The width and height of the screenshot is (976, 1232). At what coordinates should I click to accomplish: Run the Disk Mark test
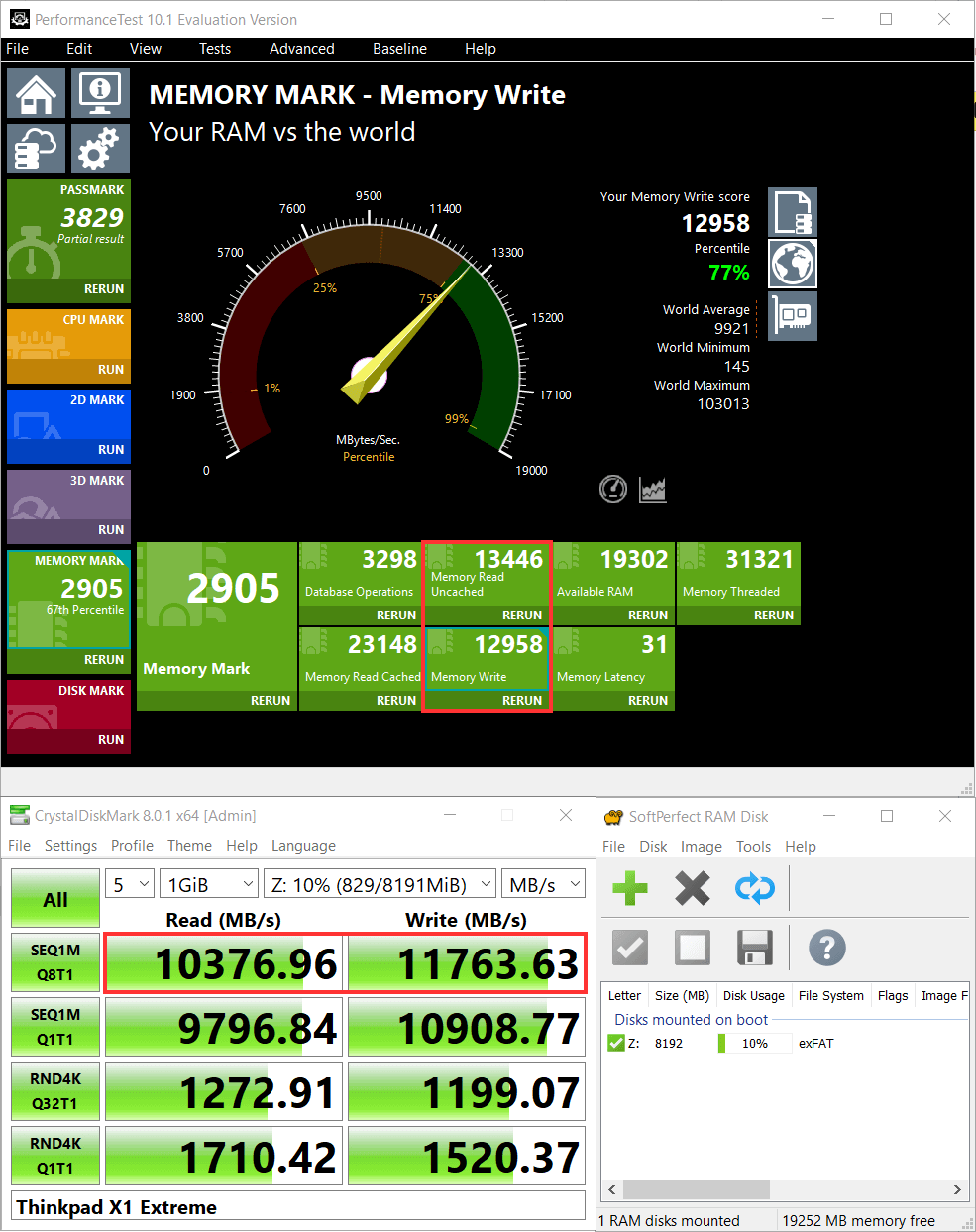point(111,740)
